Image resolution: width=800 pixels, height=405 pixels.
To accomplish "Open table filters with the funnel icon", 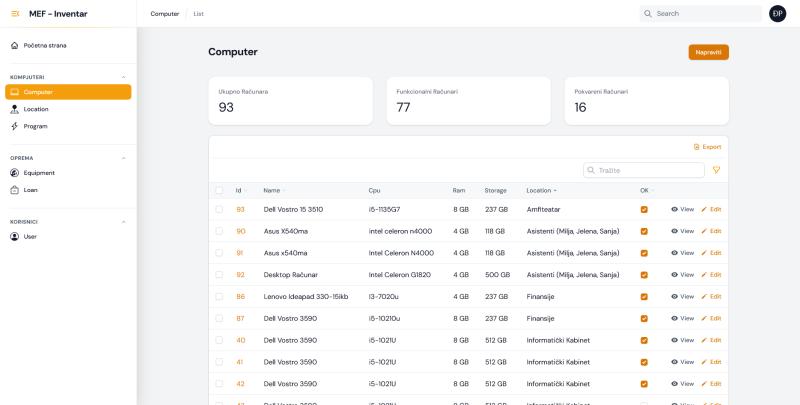I will (716, 170).
